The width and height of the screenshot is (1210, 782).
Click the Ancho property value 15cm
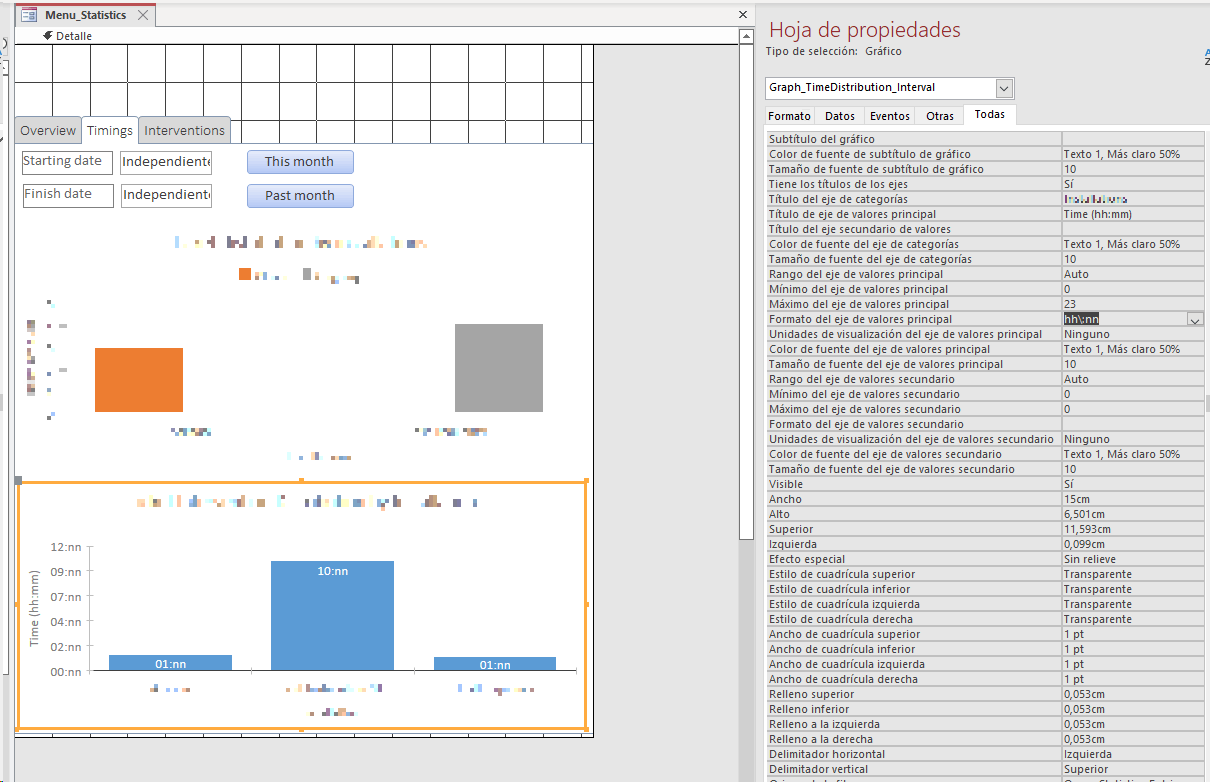pyautogui.click(x=1133, y=499)
